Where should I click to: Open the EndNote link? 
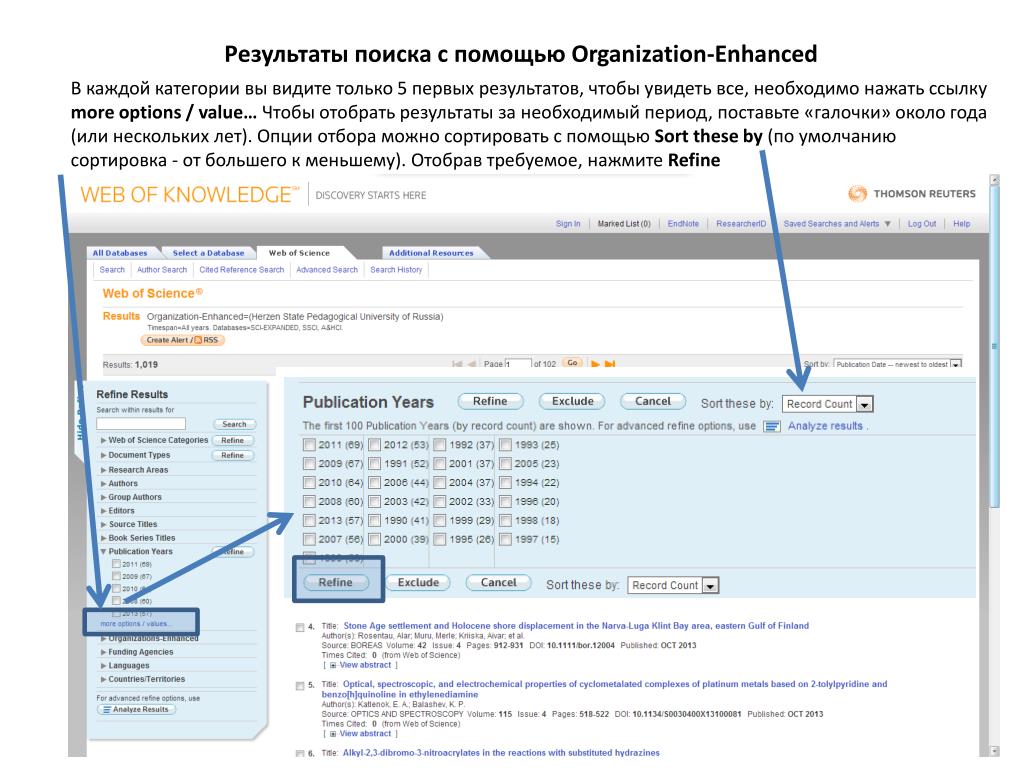(x=682, y=224)
